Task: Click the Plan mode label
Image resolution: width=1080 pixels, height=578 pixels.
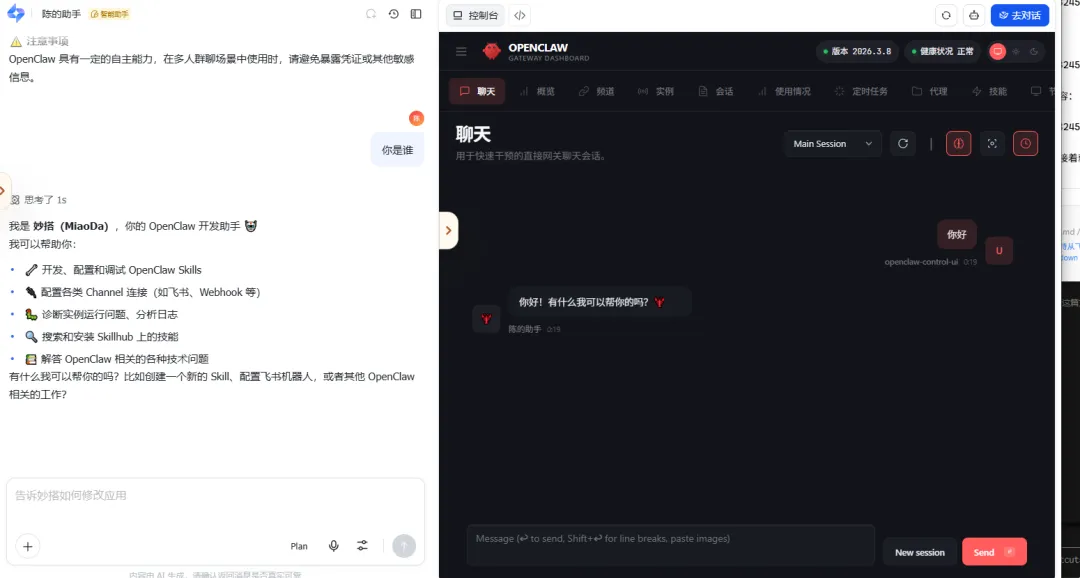Action: click(299, 546)
